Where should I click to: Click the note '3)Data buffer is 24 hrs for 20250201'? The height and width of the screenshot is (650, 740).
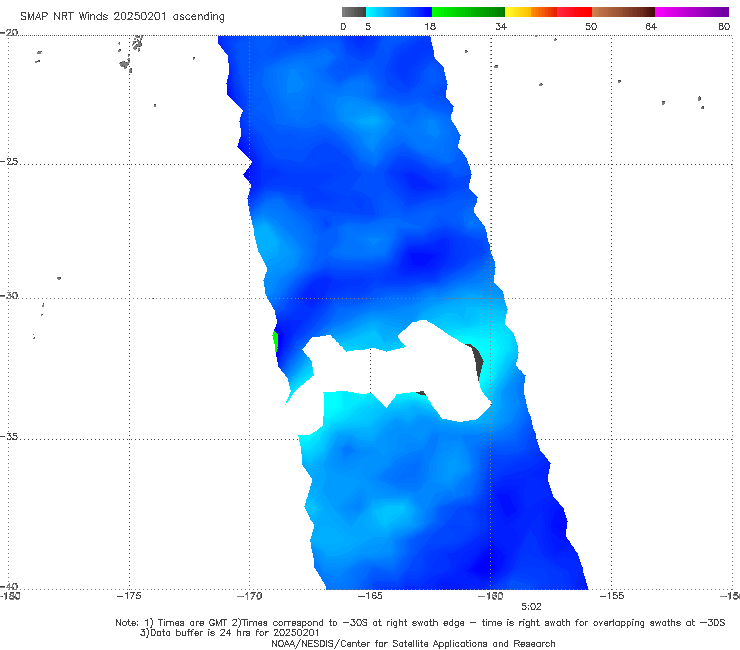pos(229,633)
